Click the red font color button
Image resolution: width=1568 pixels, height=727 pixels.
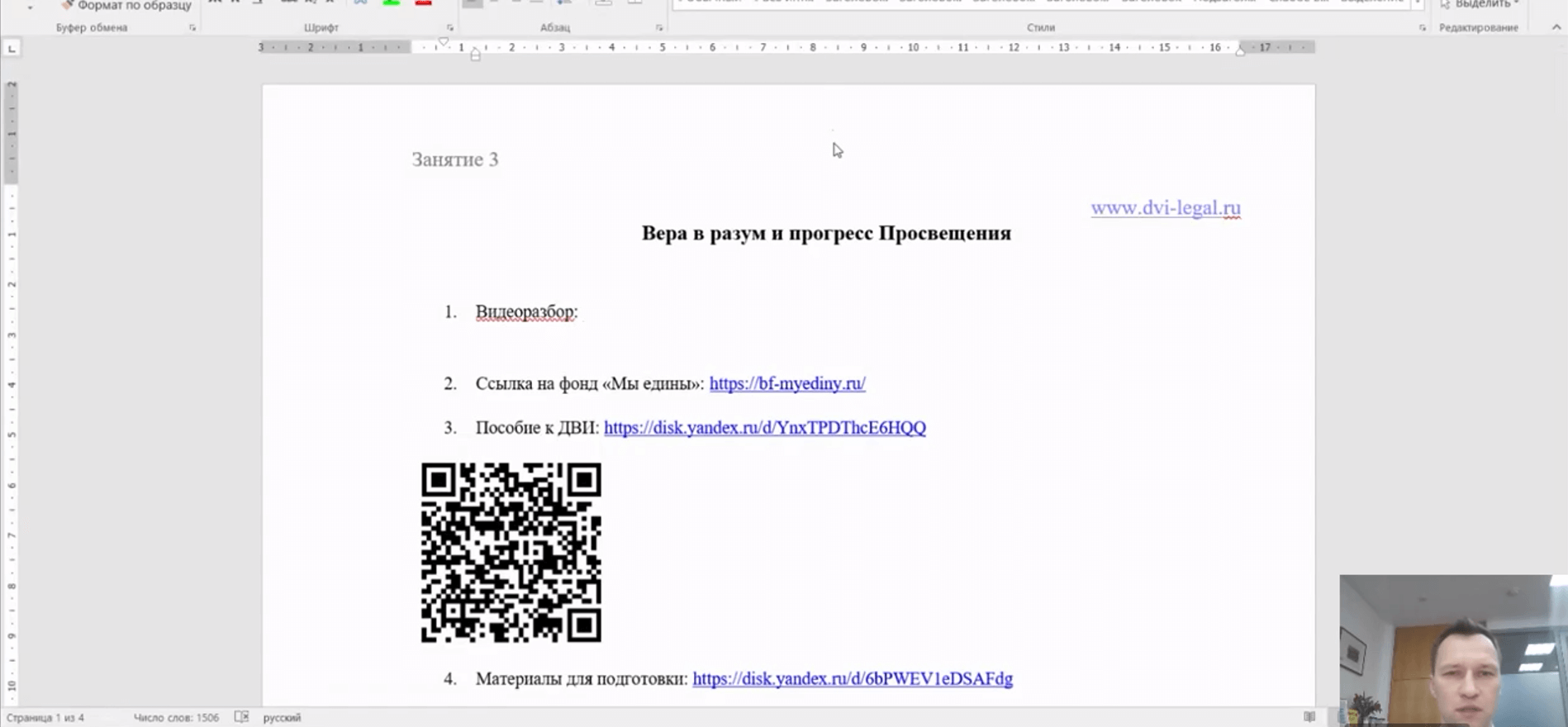[x=423, y=3]
